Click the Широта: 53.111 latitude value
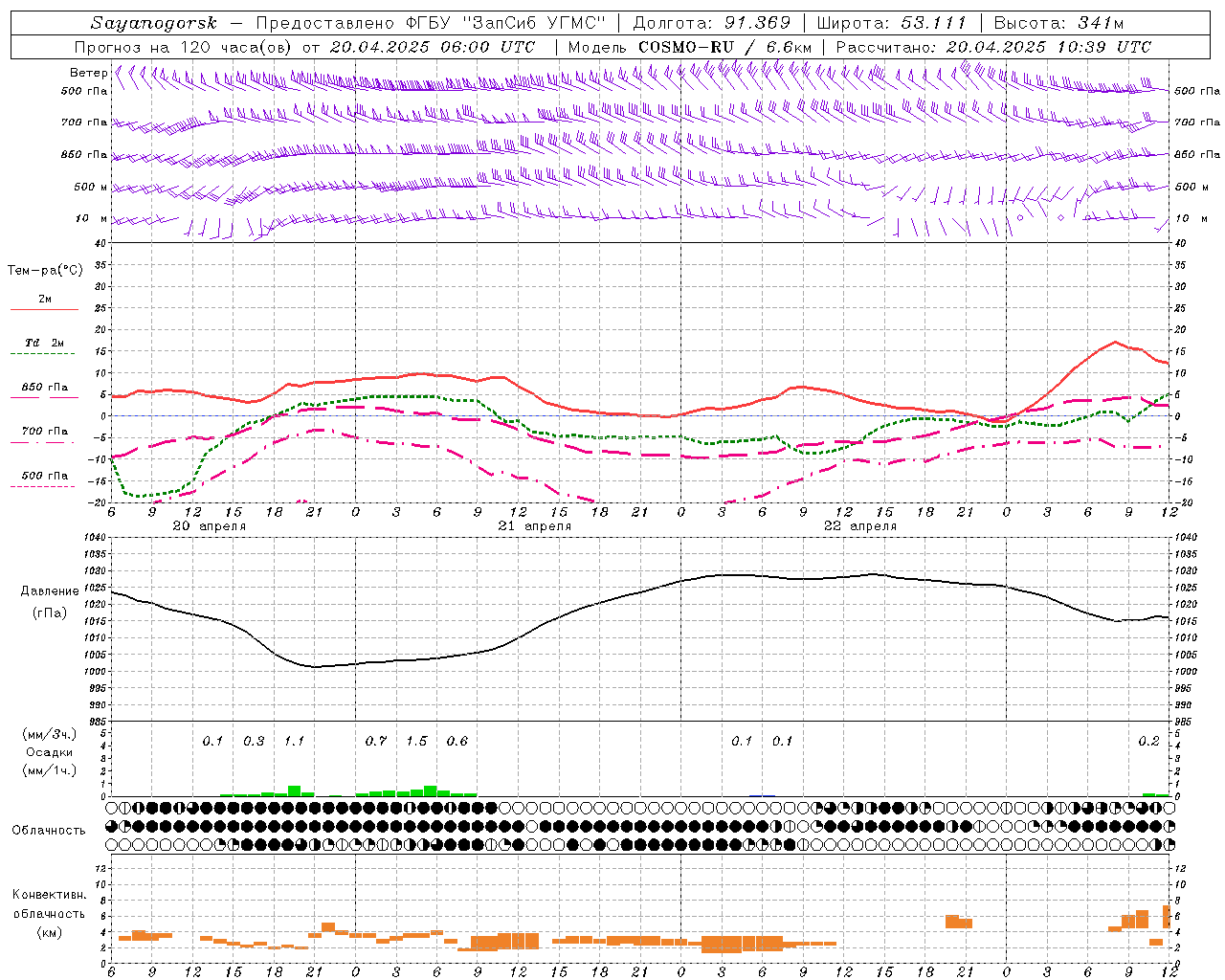1225x980 pixels. coord(892,23)
